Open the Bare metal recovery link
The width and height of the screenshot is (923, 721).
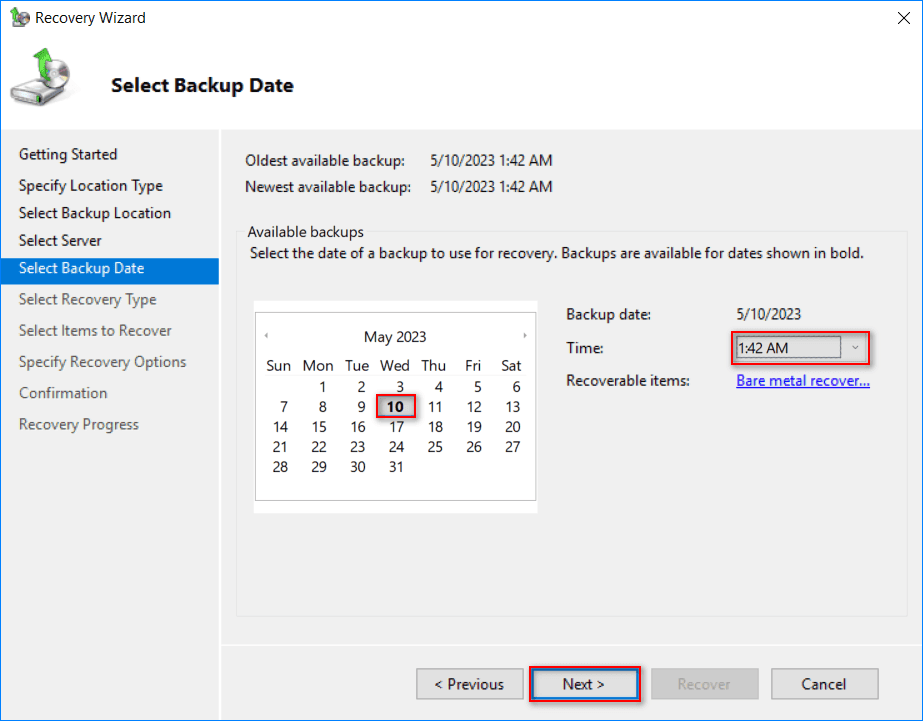(x=803, y=381)
